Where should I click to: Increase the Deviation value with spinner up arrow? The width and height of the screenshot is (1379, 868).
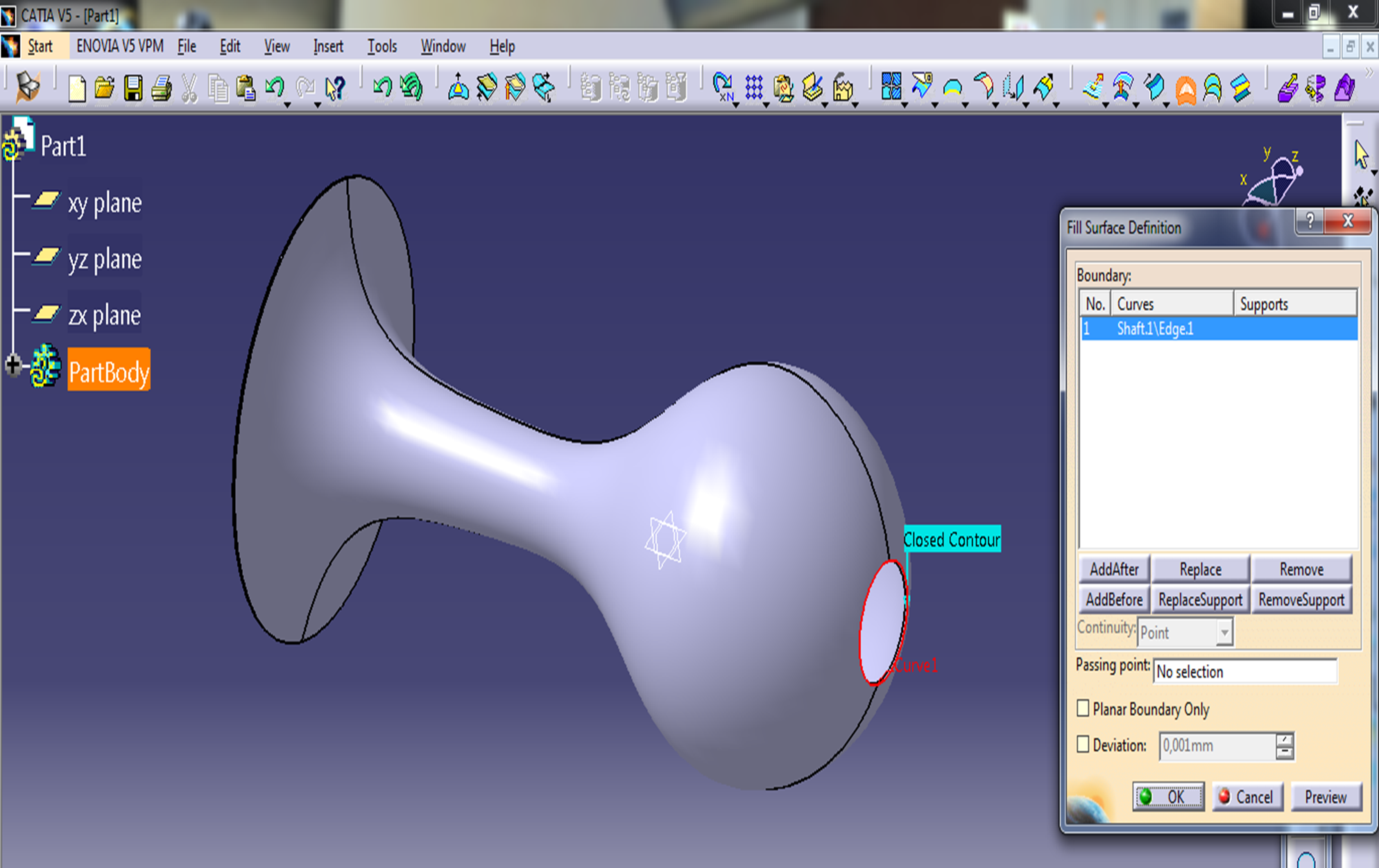coord(1284,740)
